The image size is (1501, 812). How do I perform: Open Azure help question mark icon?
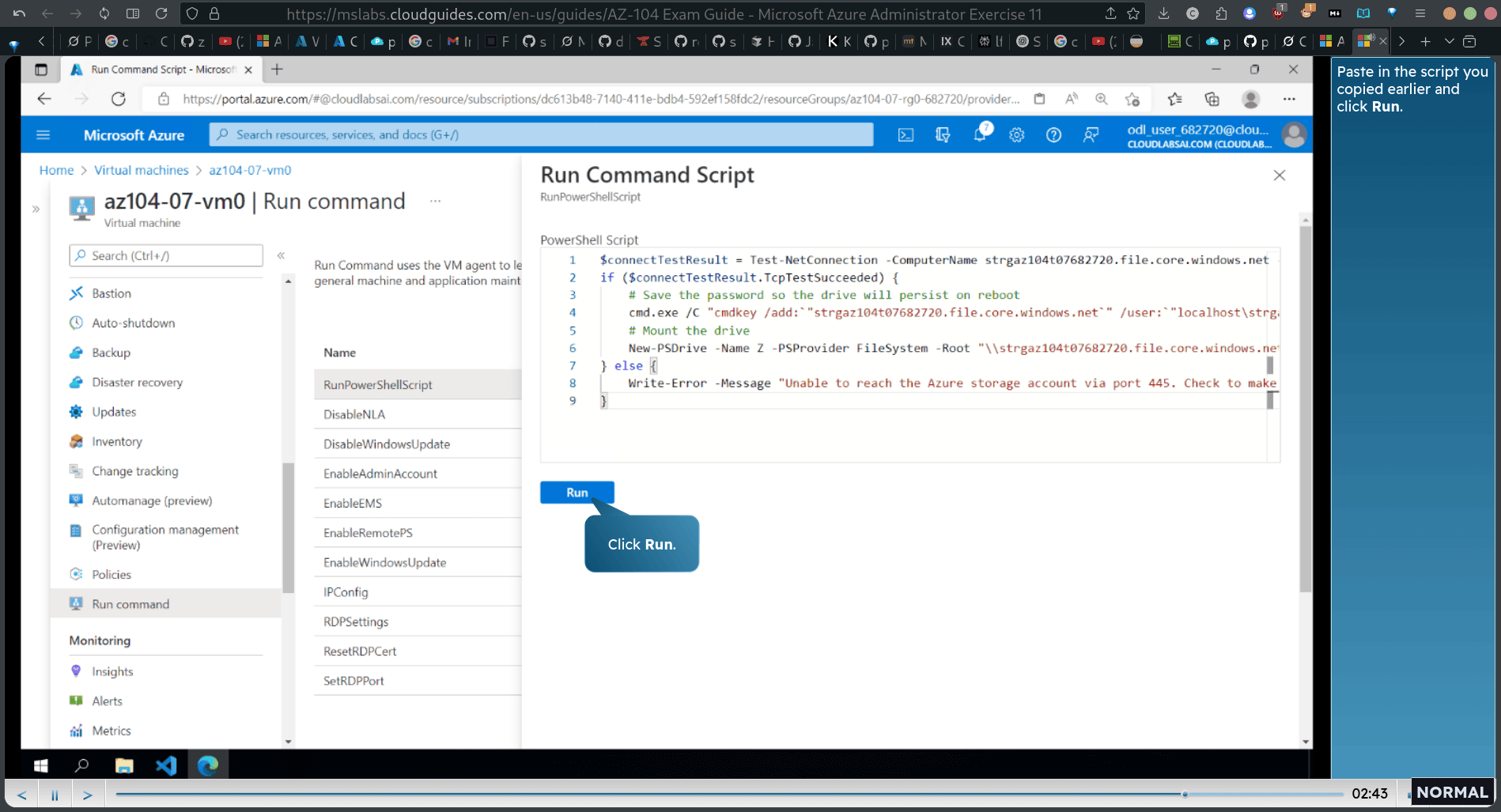coord(1053,135)
